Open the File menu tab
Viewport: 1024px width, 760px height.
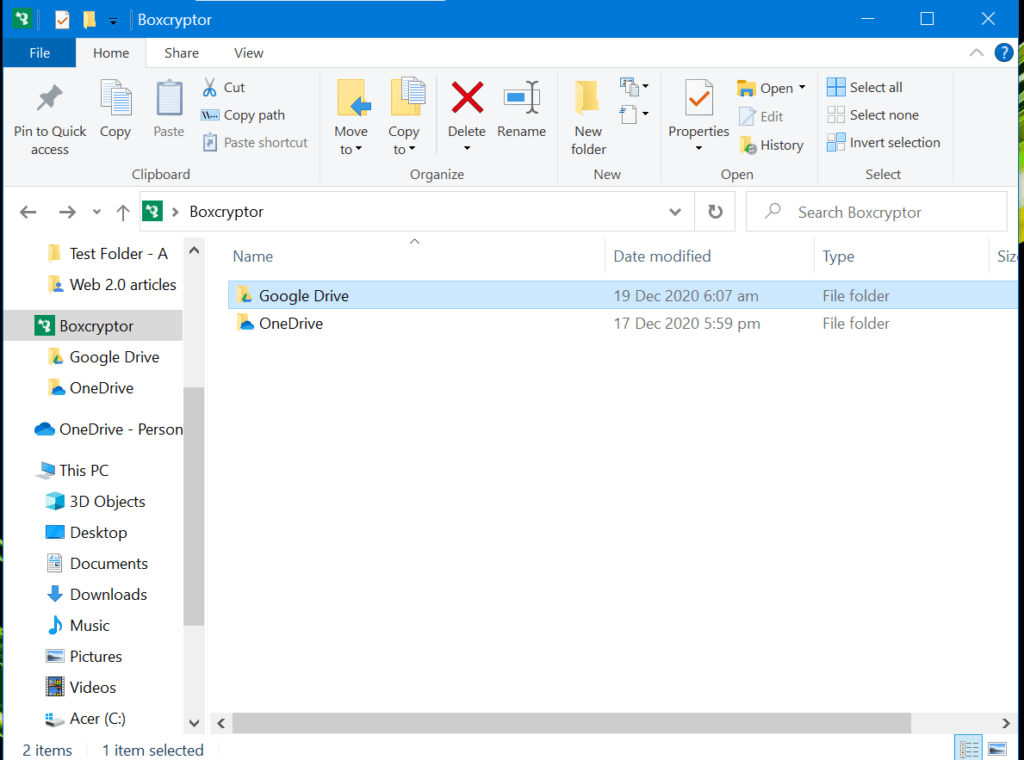(x=40, y=53)
